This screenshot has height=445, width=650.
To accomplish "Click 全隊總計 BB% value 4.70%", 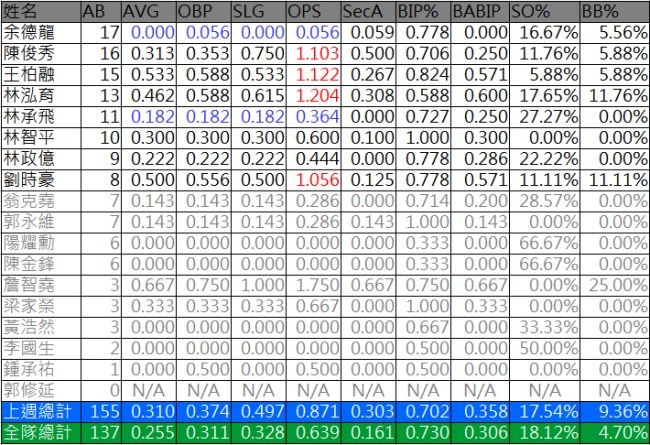I will 623,433.
